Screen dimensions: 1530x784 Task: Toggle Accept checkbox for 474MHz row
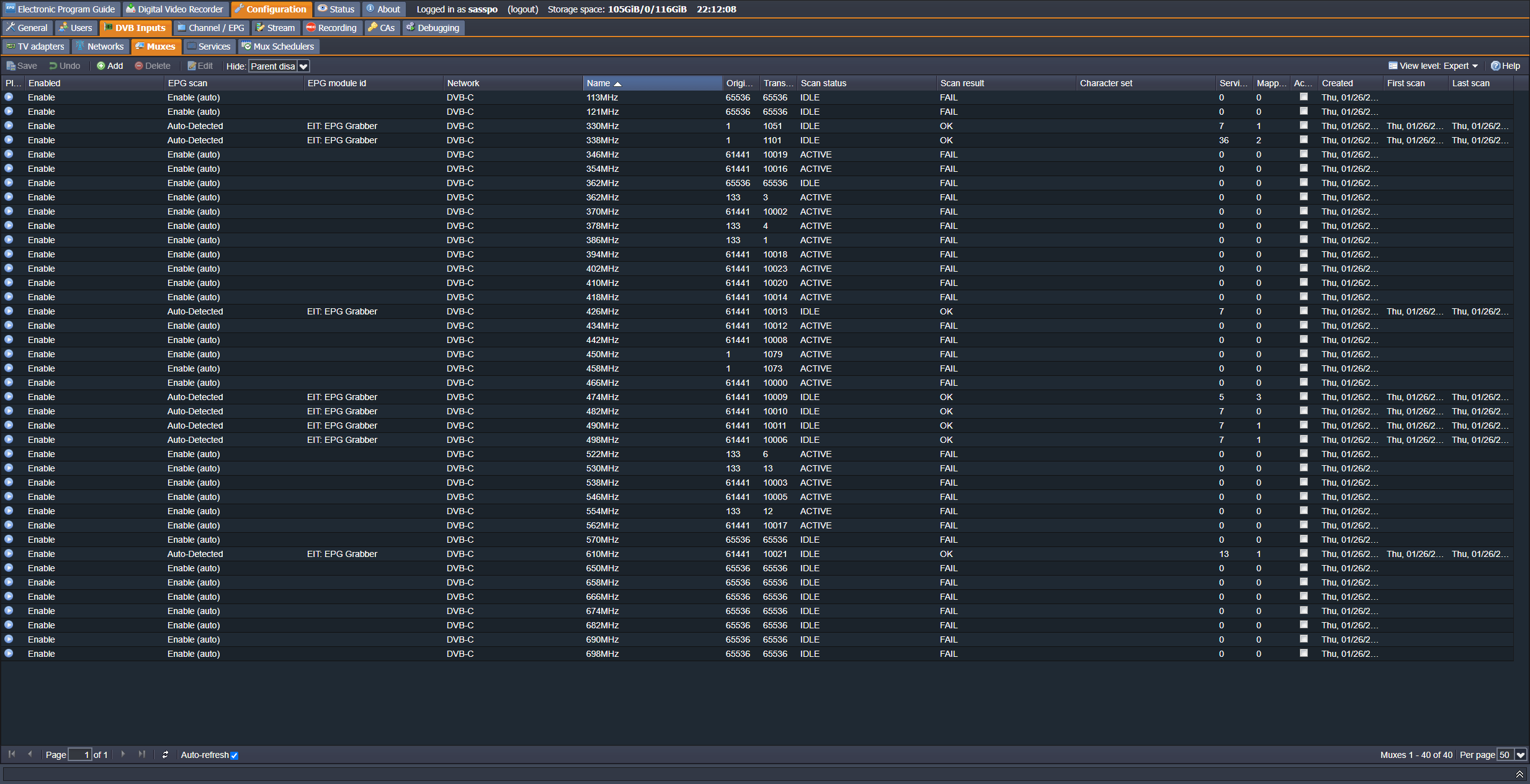(x=1304, y=396)
